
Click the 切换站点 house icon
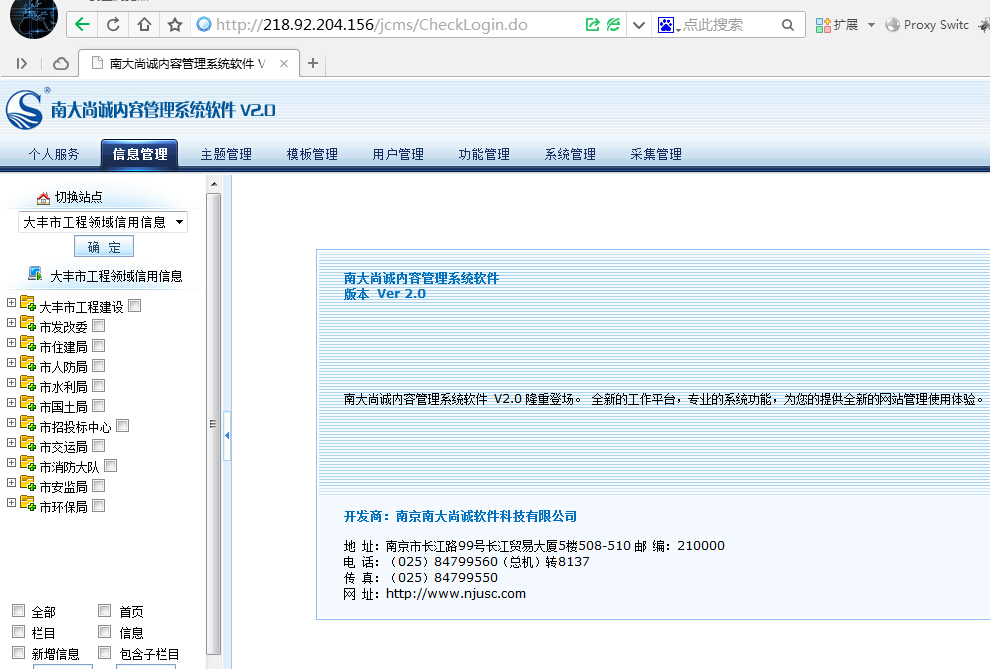[x=43, y=198]
